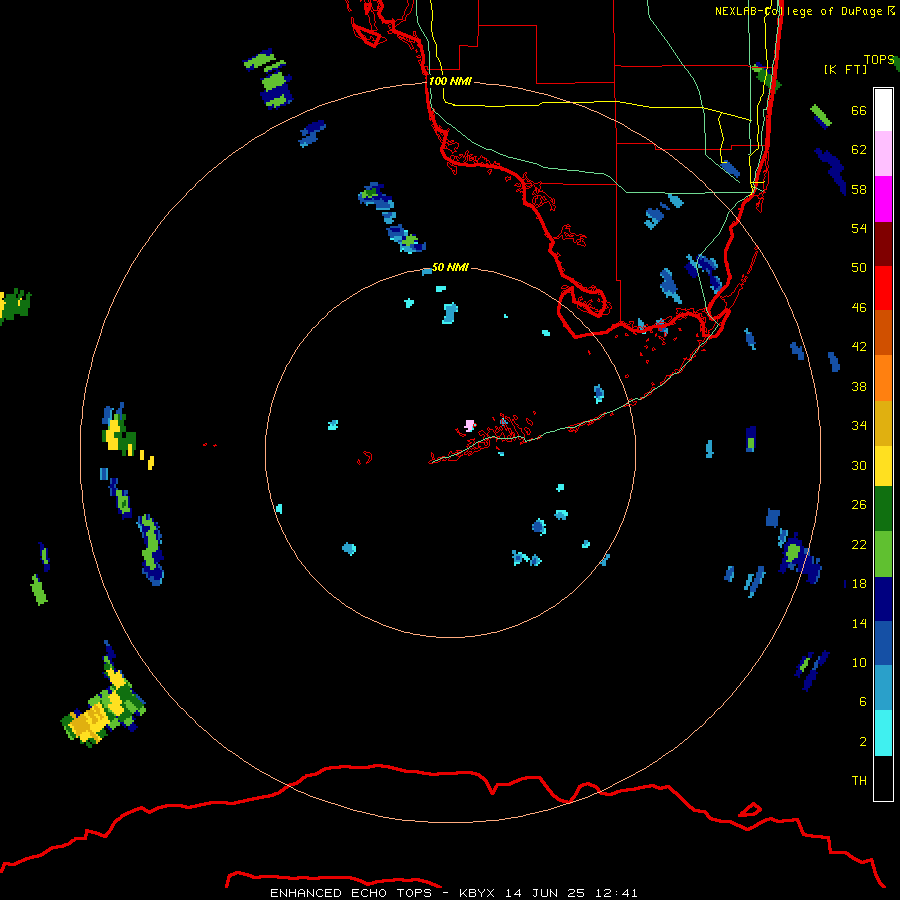900x900 pixels.
Task: Click the pink echo cell near the Keys
Action: pyautogui.click(x=470, y=425)
